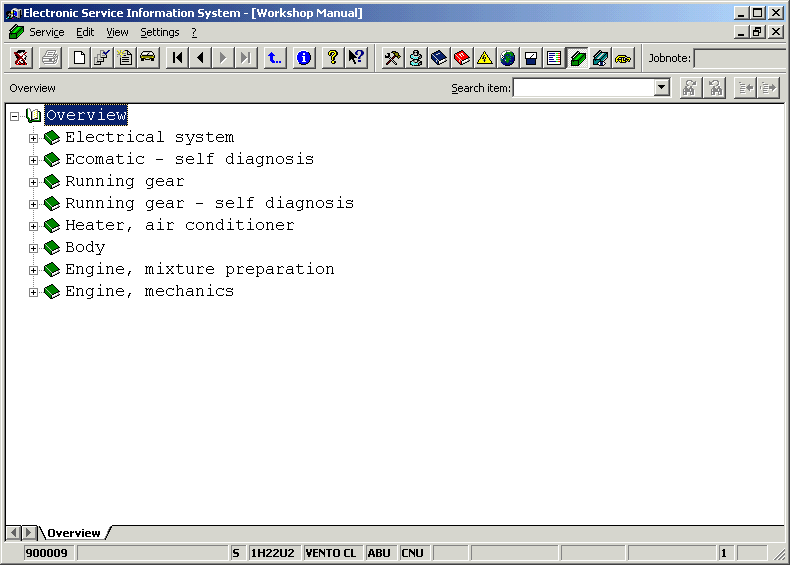Click the clipboard job note icon

tap(125, 58)
